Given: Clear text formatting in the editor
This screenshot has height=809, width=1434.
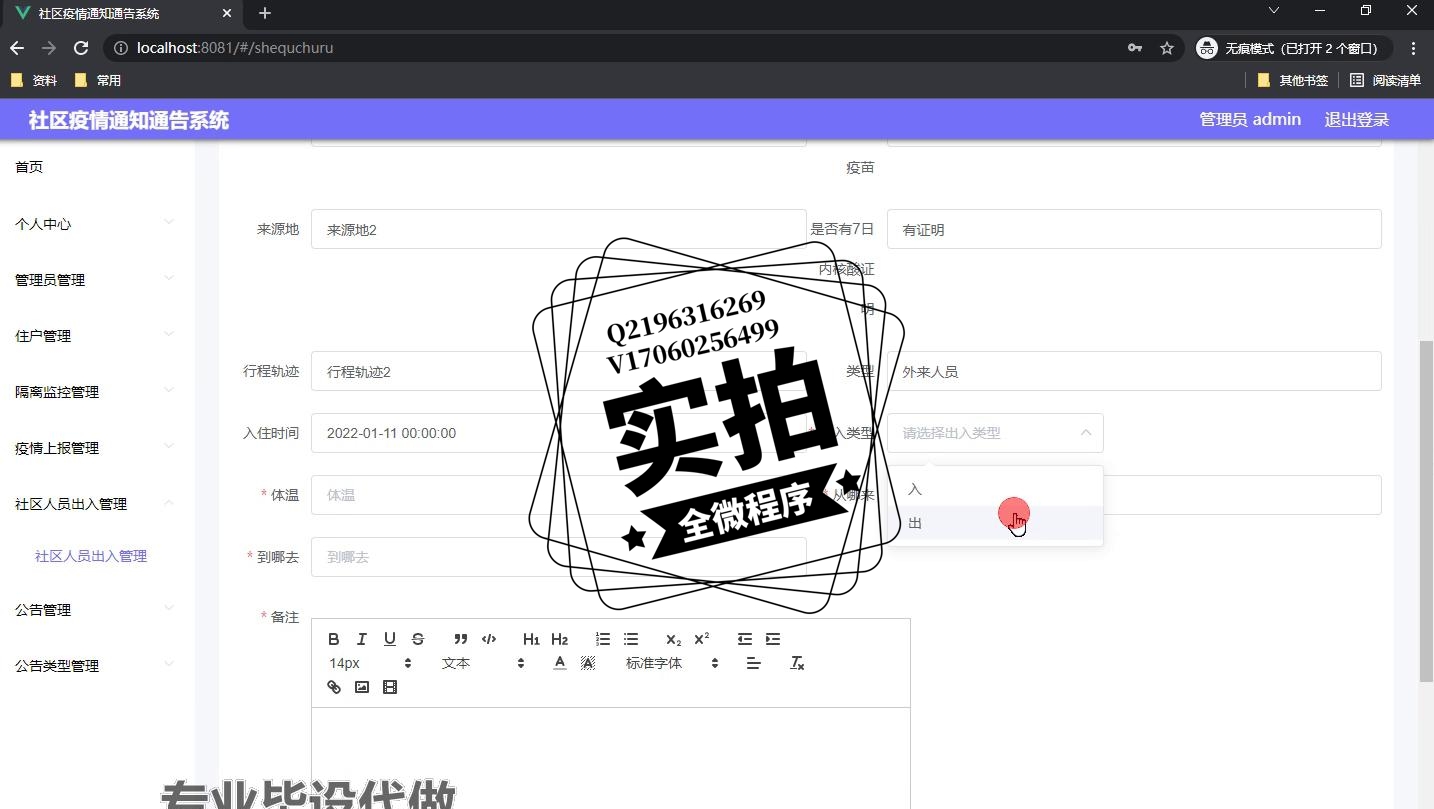Looking at the screenshot, I should click(x=797, y=663).
